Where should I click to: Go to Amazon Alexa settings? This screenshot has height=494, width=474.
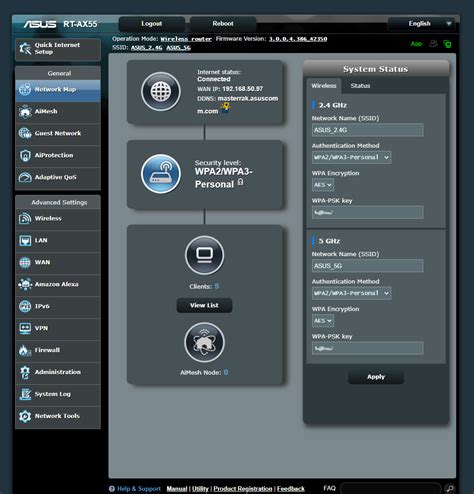point(58,284)
